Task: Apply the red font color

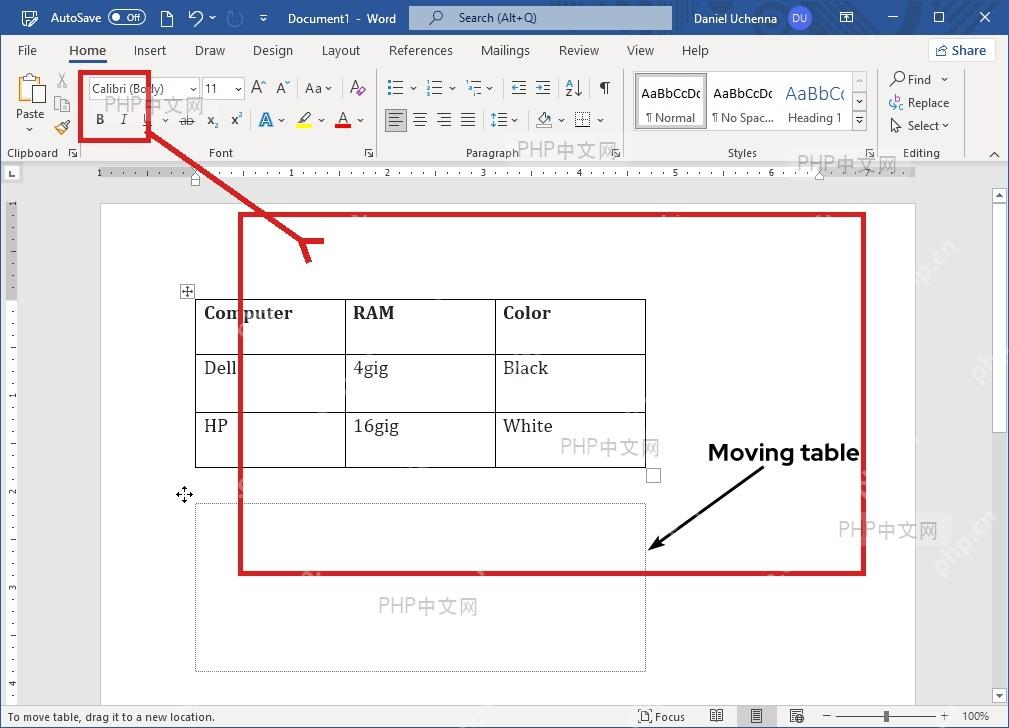Action: [343, 120]
